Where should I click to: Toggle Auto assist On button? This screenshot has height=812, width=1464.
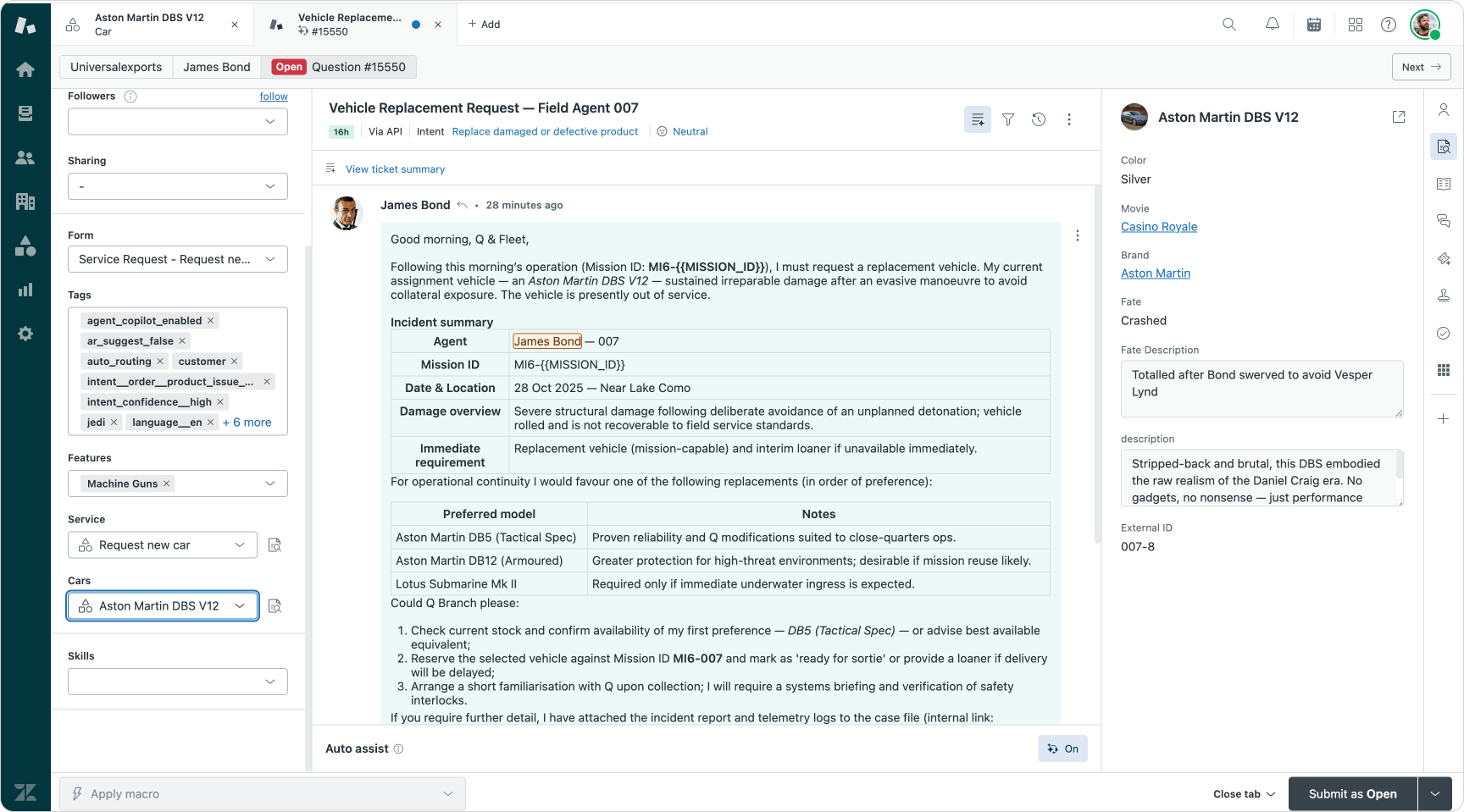tap(1062, 748)
